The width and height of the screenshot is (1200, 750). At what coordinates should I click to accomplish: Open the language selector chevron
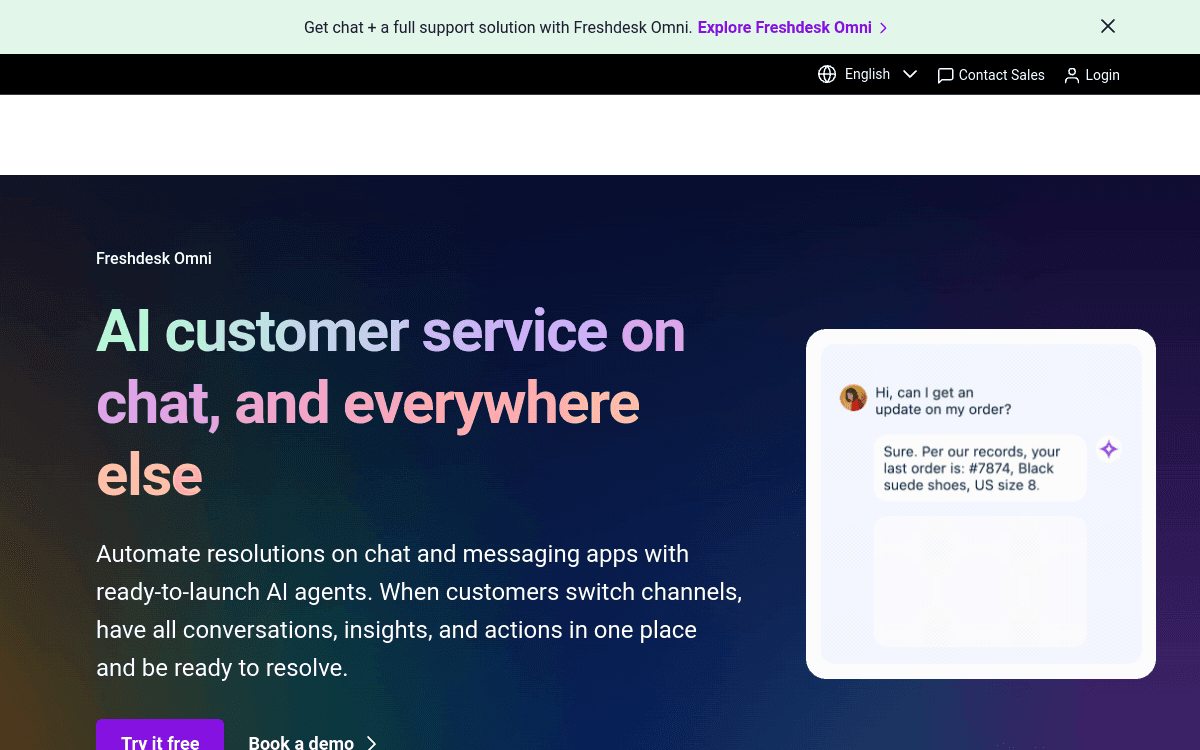pyautogui.click(x=910, y=74)
